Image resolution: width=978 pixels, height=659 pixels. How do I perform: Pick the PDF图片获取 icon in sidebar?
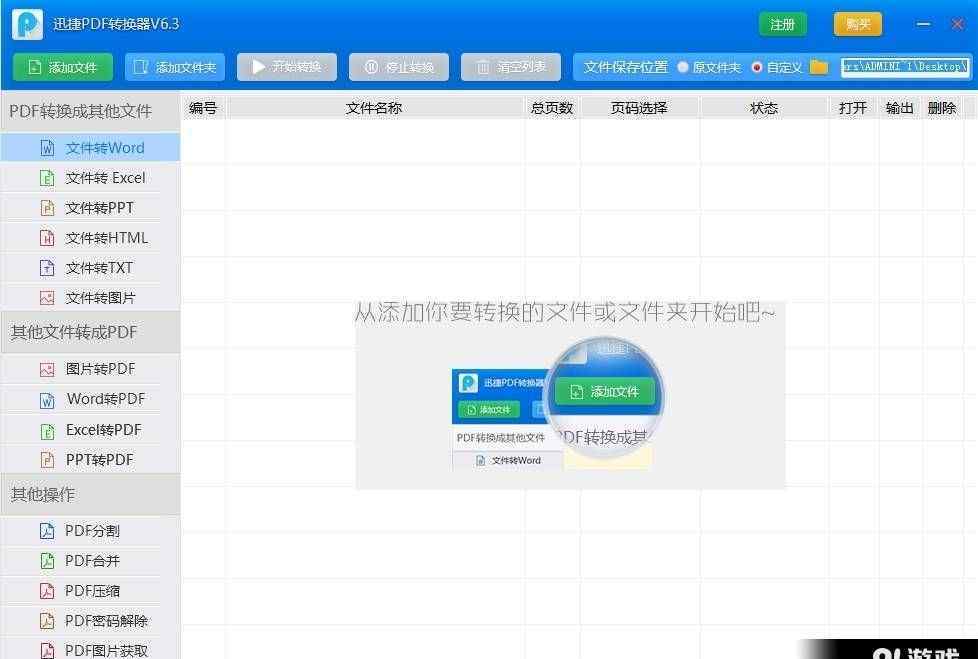[x=47, y=651]
